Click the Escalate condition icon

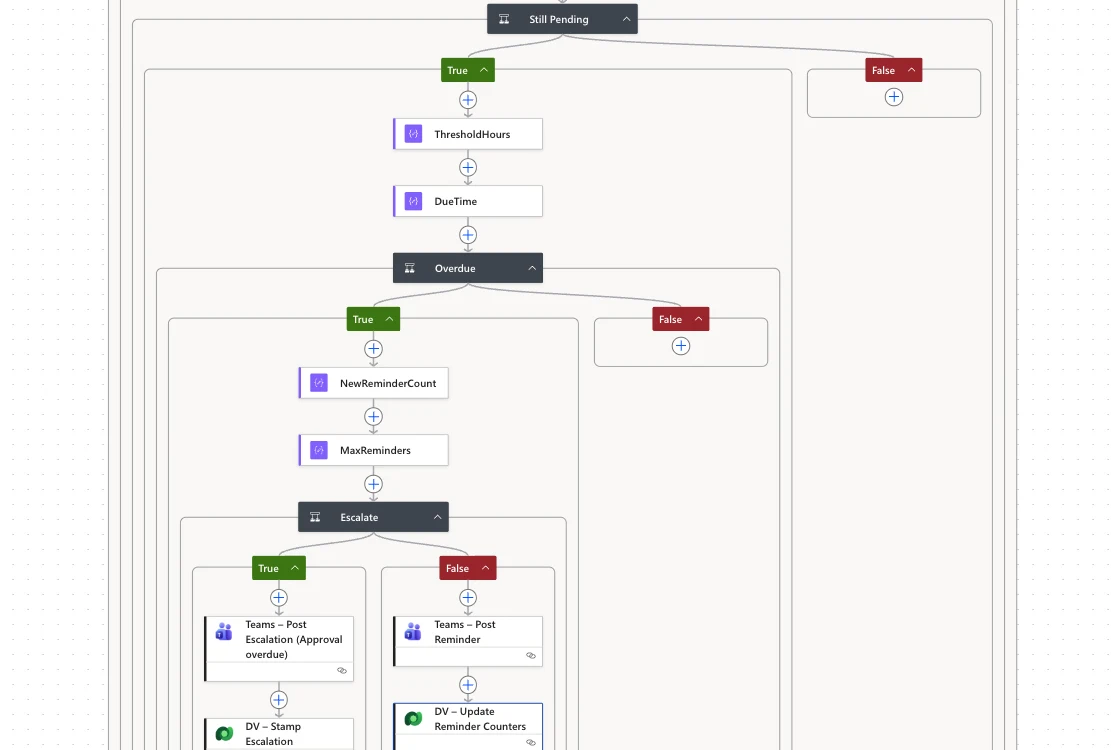315,518
